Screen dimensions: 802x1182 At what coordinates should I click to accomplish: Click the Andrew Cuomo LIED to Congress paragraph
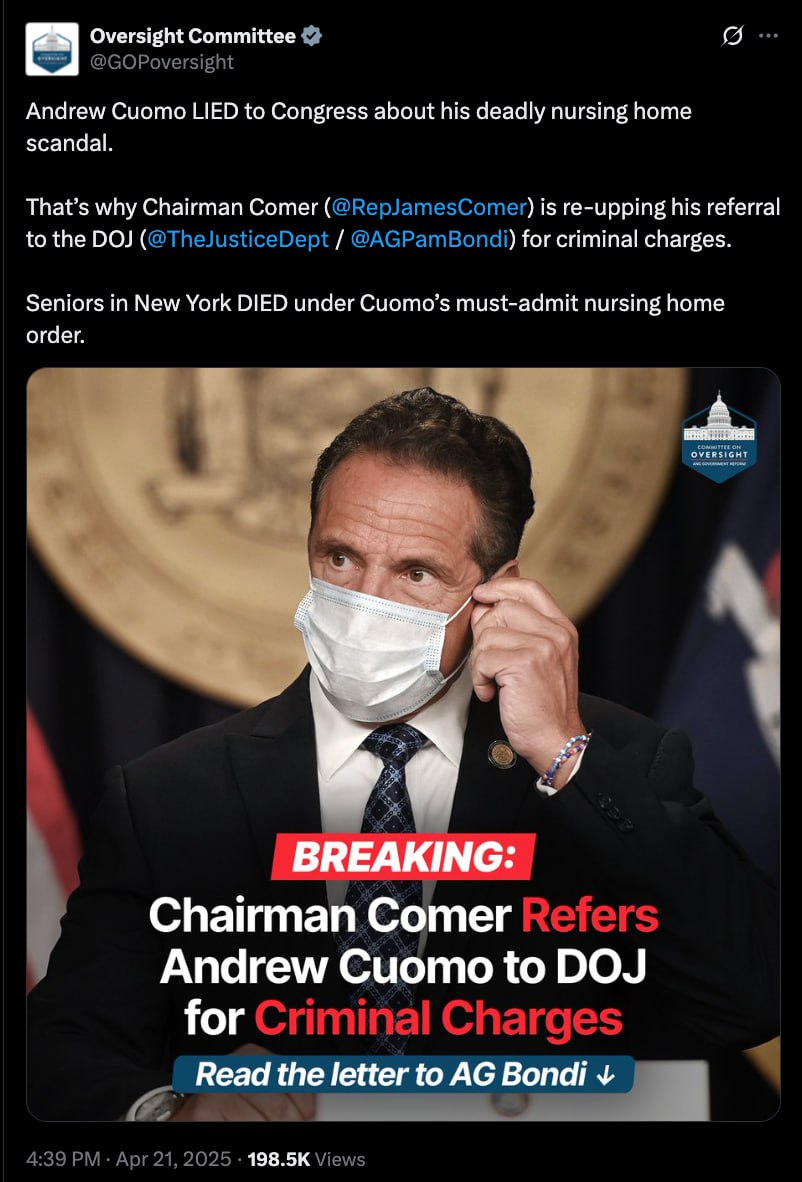coord(359,127)
